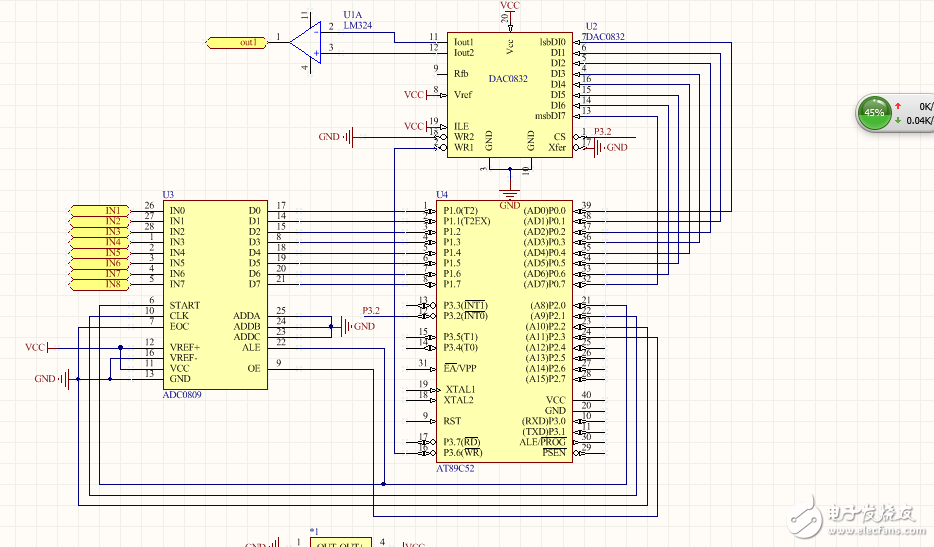Screen dimensions: 934x547
Task: Click the P1.0(T2) pin name
Action: [x=460, y=210]
